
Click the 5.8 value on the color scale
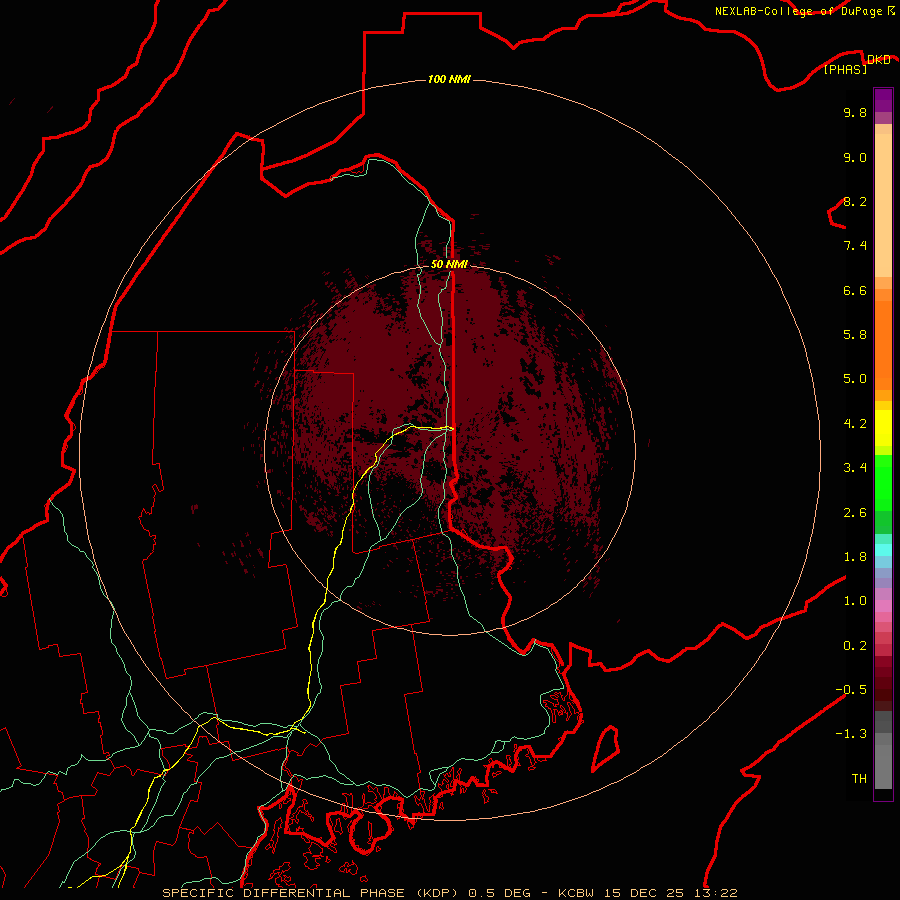(855, 335)
